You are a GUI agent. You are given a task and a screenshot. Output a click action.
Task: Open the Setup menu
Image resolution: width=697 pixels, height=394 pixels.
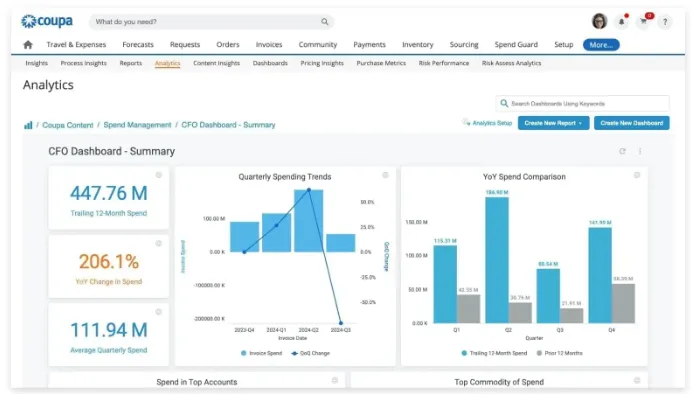[x=564, y=44]
